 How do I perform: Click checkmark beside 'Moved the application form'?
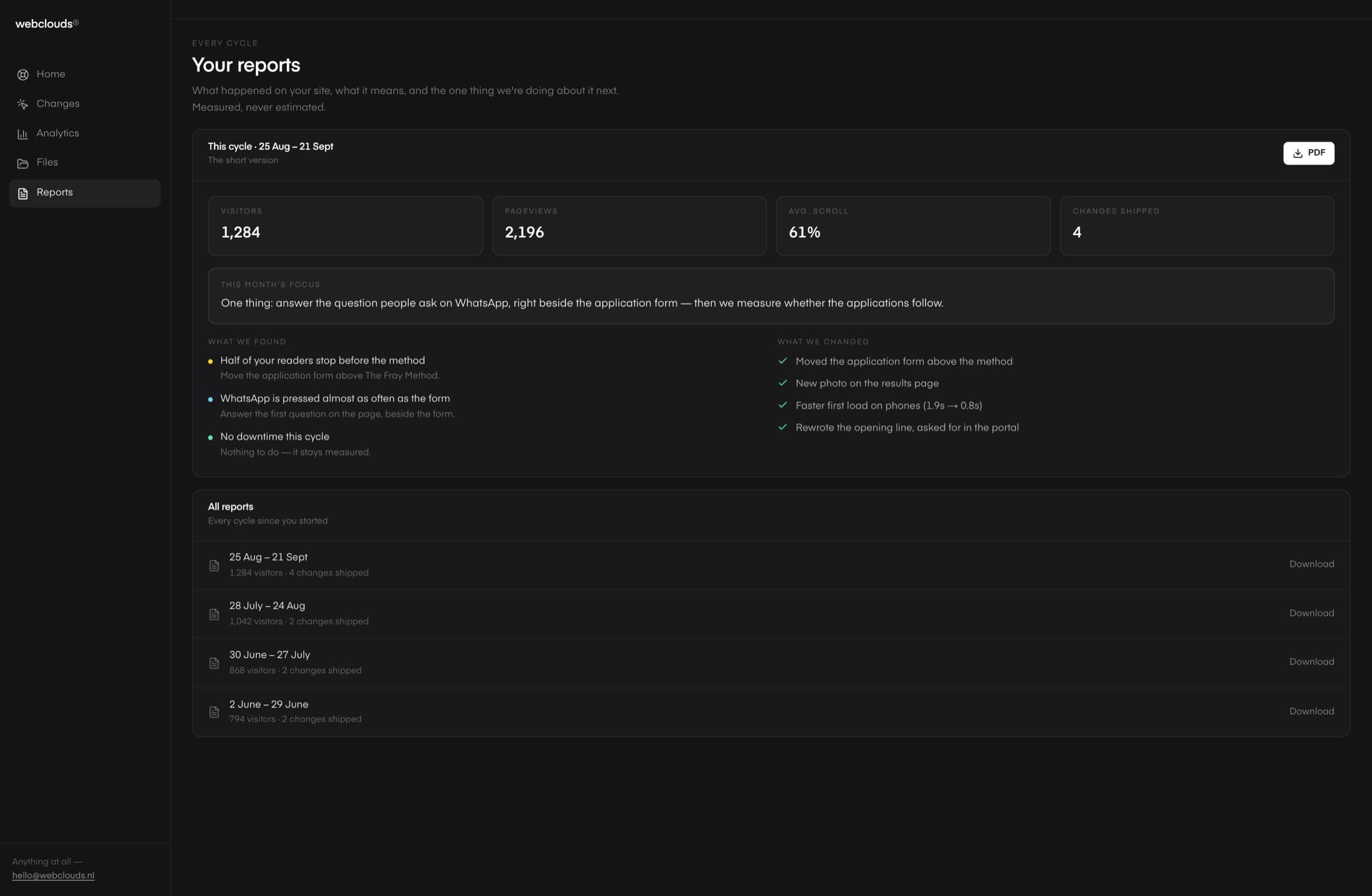click(x=783, y=361)
